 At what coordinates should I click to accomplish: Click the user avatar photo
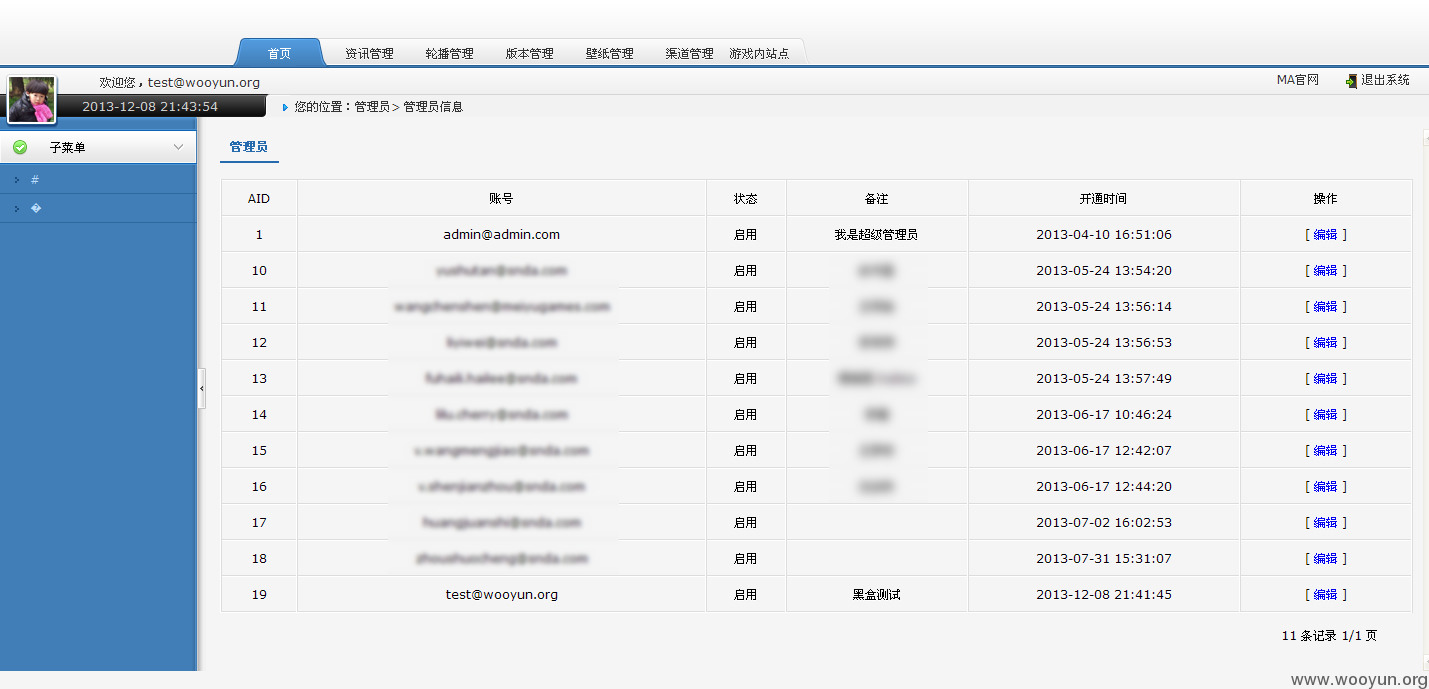[x=32, y=100]
